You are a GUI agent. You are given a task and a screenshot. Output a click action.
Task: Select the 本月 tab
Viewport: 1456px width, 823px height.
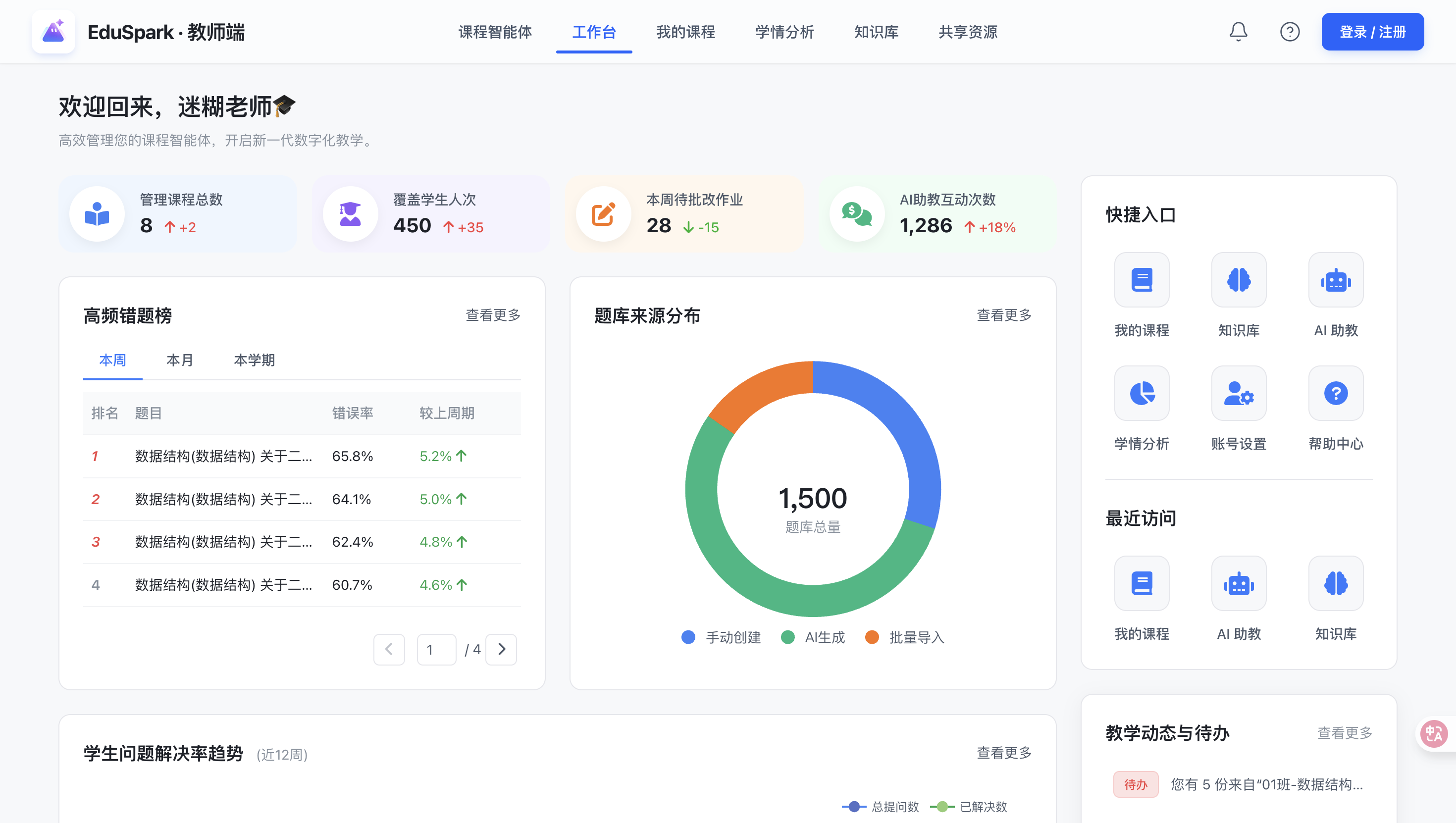click(180, 360)
